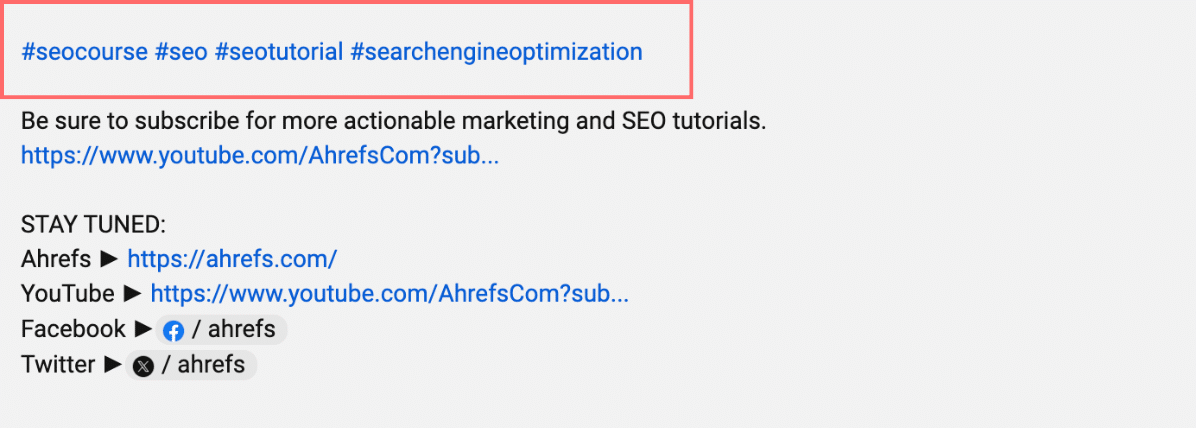
Task: Visit the https://ahrefs.com/ link
Action: [232, 259]
